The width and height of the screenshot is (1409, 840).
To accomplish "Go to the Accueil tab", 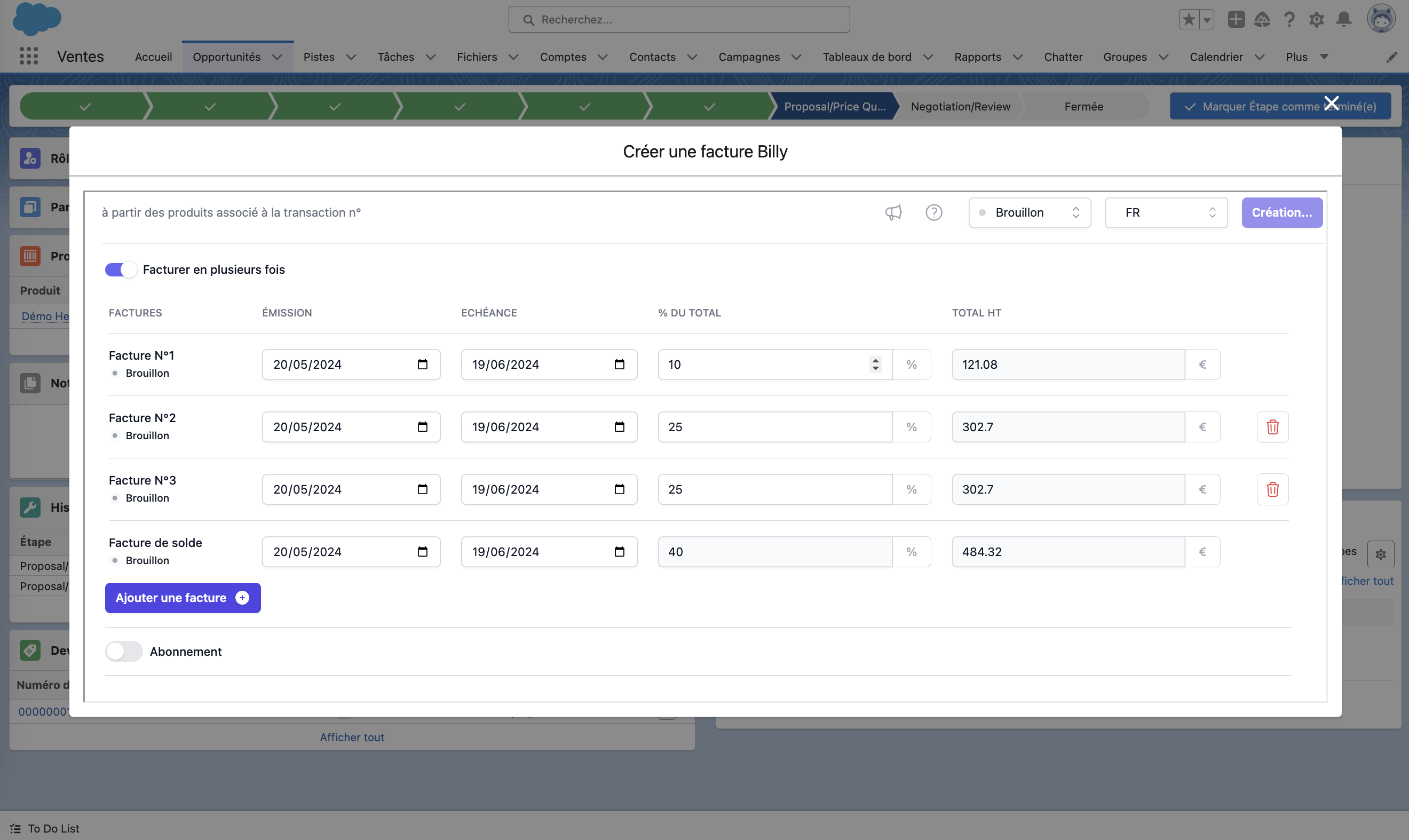I will point(153,57).
